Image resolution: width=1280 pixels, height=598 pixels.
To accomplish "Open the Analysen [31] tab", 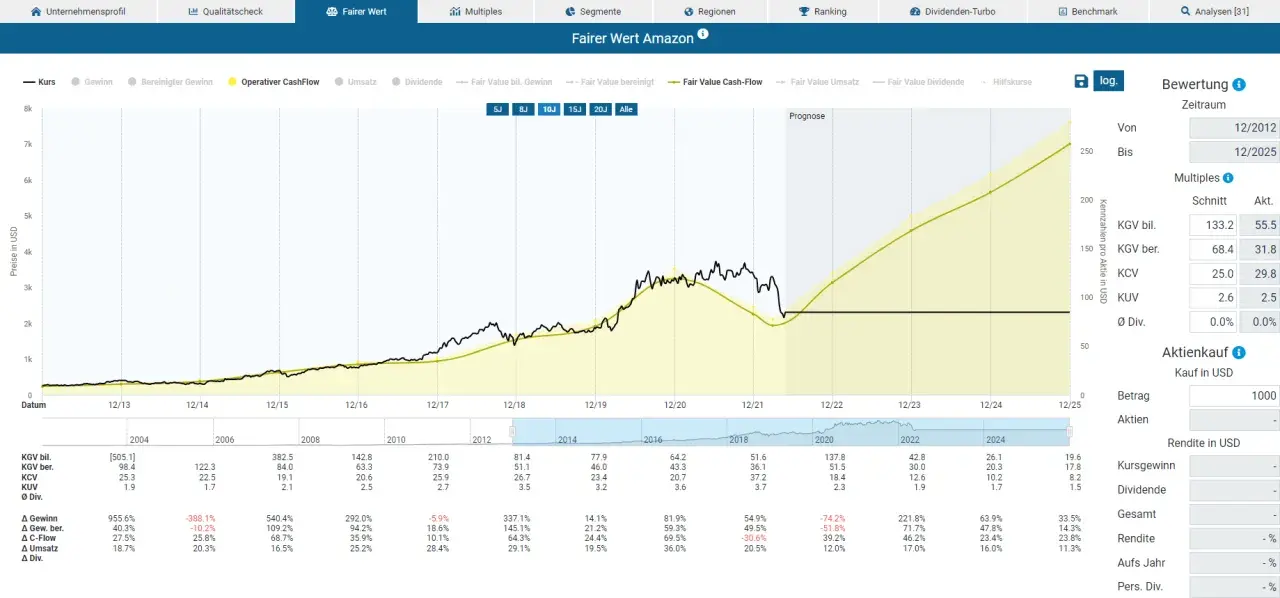I will point(1214,12).
